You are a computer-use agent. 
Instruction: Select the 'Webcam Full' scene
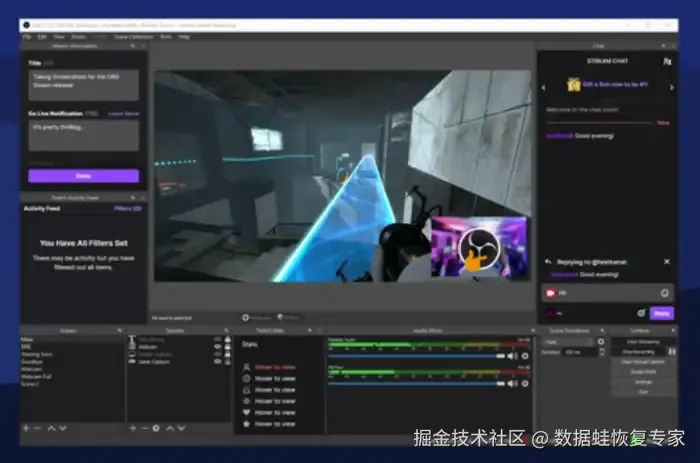coord(36,376)
